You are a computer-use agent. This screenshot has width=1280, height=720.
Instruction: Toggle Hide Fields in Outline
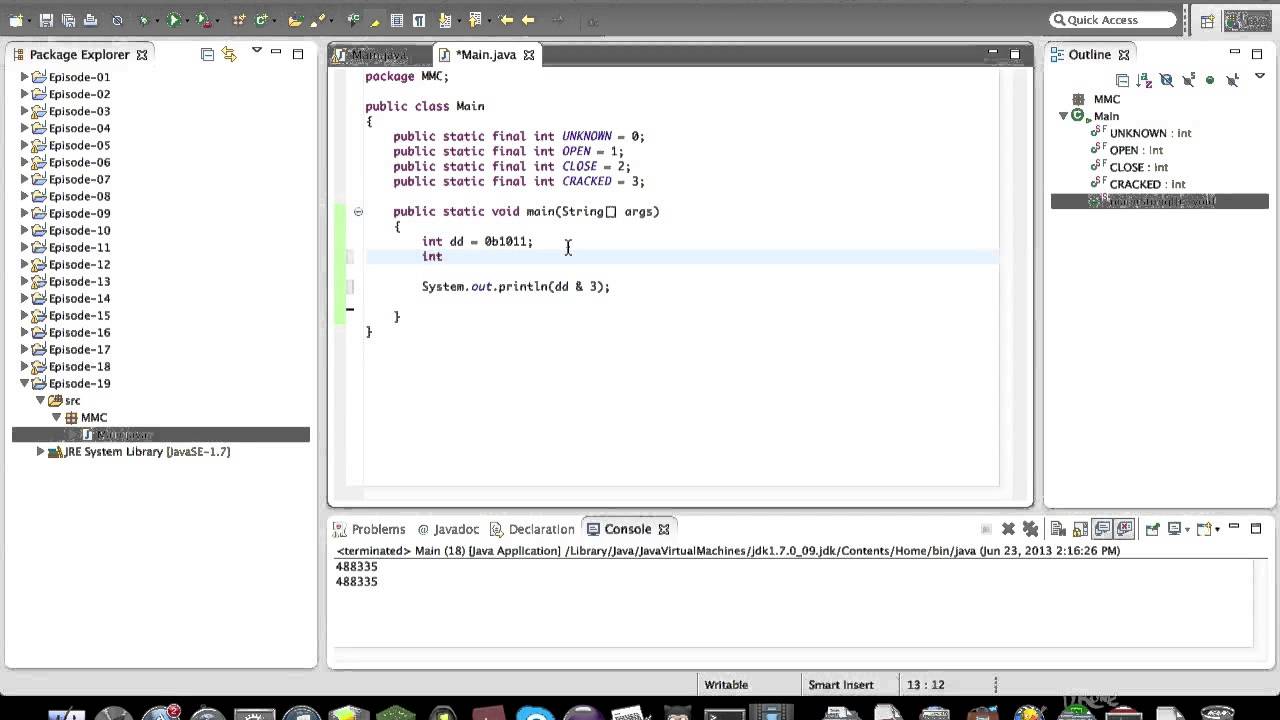click(1166, 80)
